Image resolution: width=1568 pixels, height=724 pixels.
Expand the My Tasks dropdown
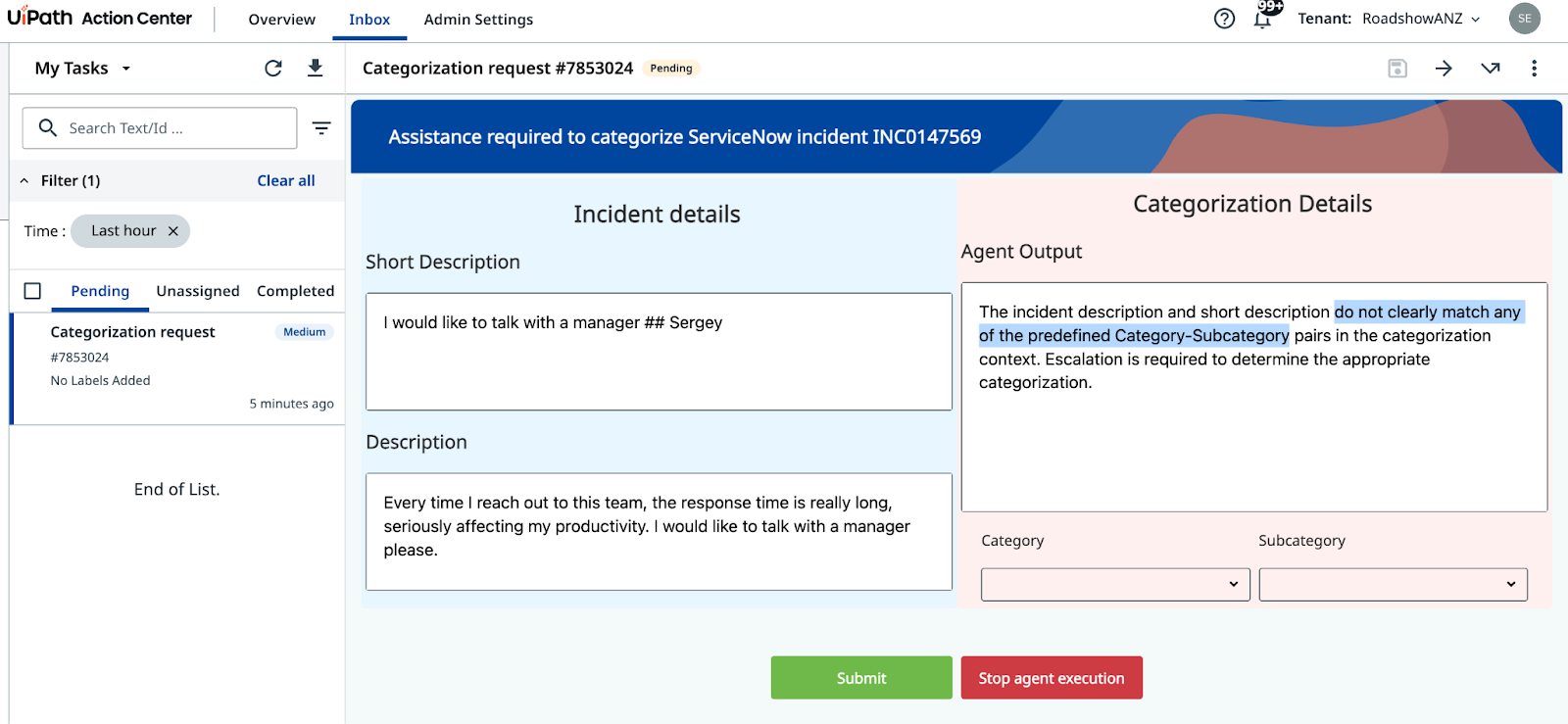coord(83,68)
